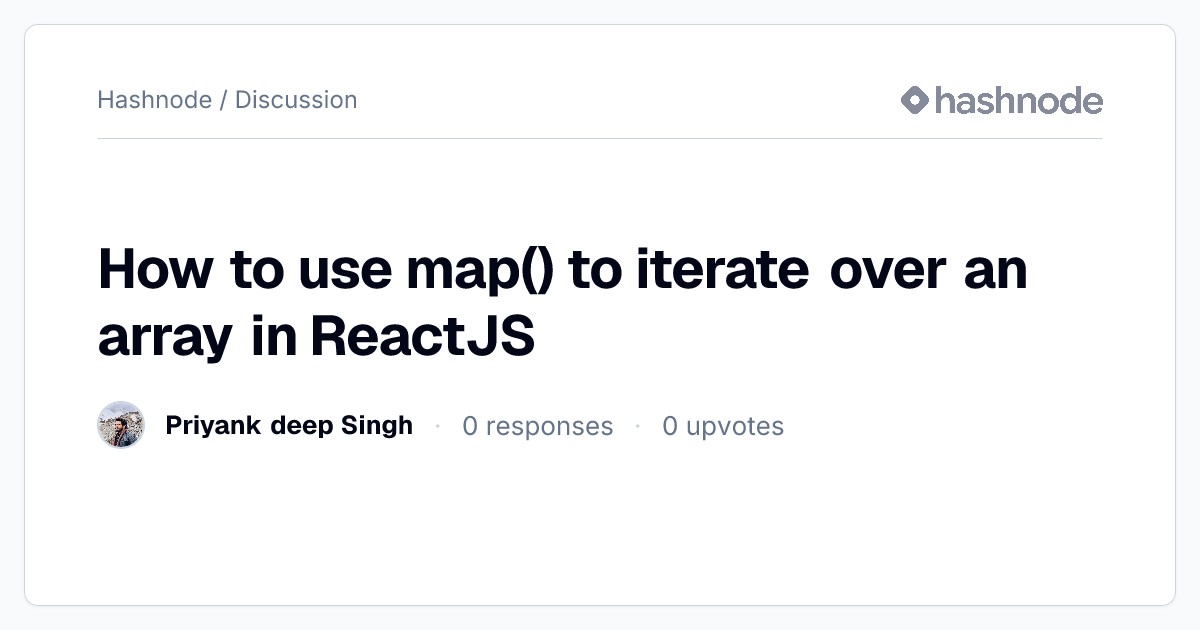Select the Hashnode breadcrumb link
The height and width of the screenshot is (630, 1200).
tap(155, 100)
